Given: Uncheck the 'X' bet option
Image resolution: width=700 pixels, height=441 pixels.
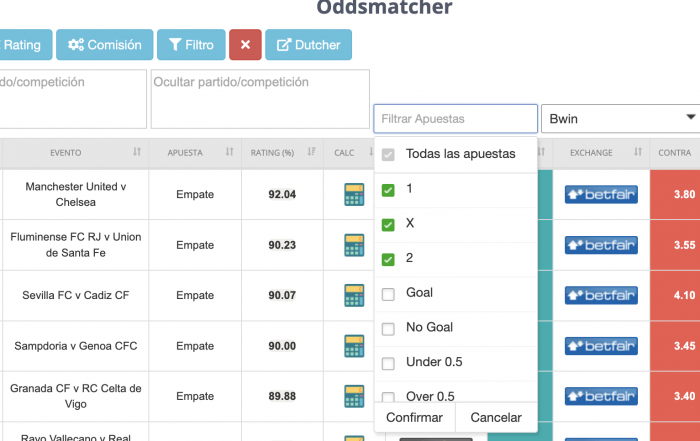Looking at the screenshot, I should [x=388, y=225].
